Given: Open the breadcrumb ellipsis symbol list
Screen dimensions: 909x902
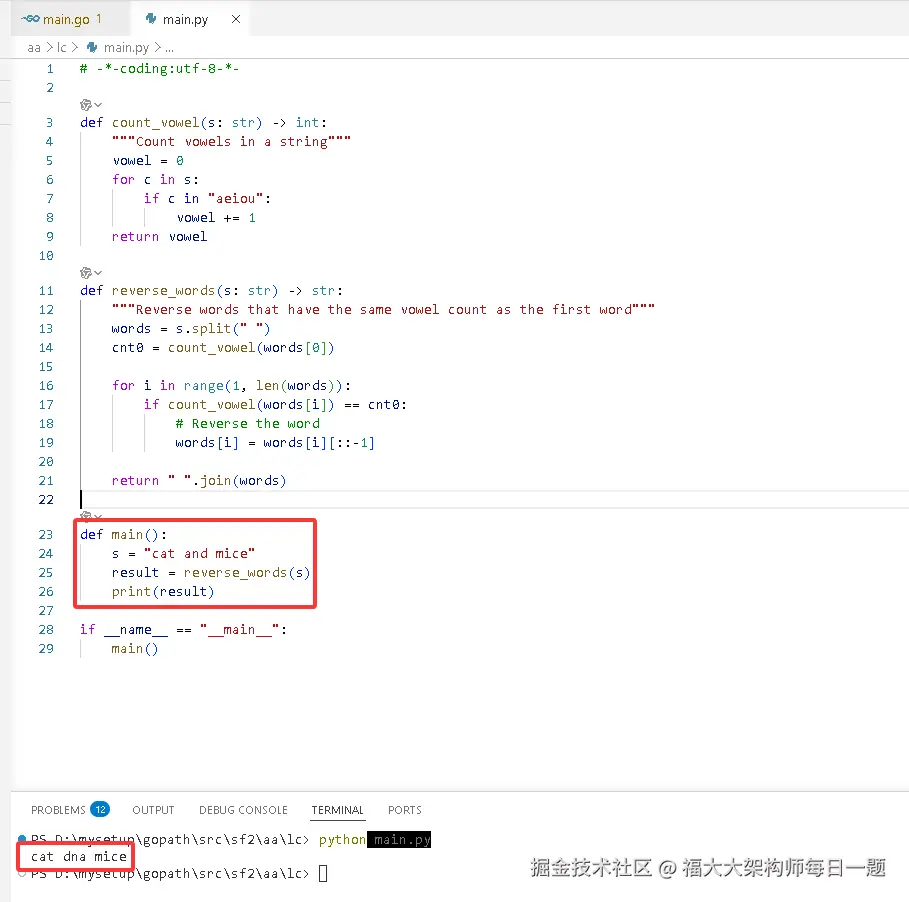Looking at the screenshot, I should (169, 48).
